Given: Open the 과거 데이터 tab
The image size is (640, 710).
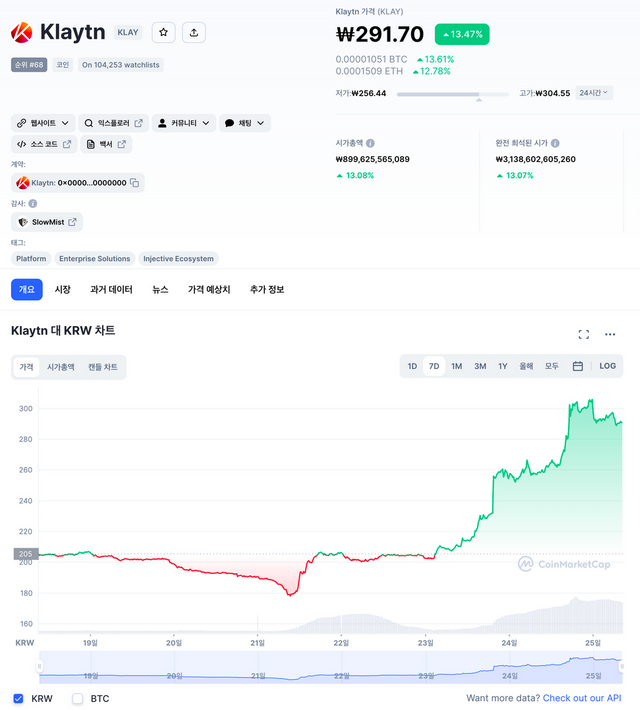Looking at the screenshot, I should coord(111,289).
